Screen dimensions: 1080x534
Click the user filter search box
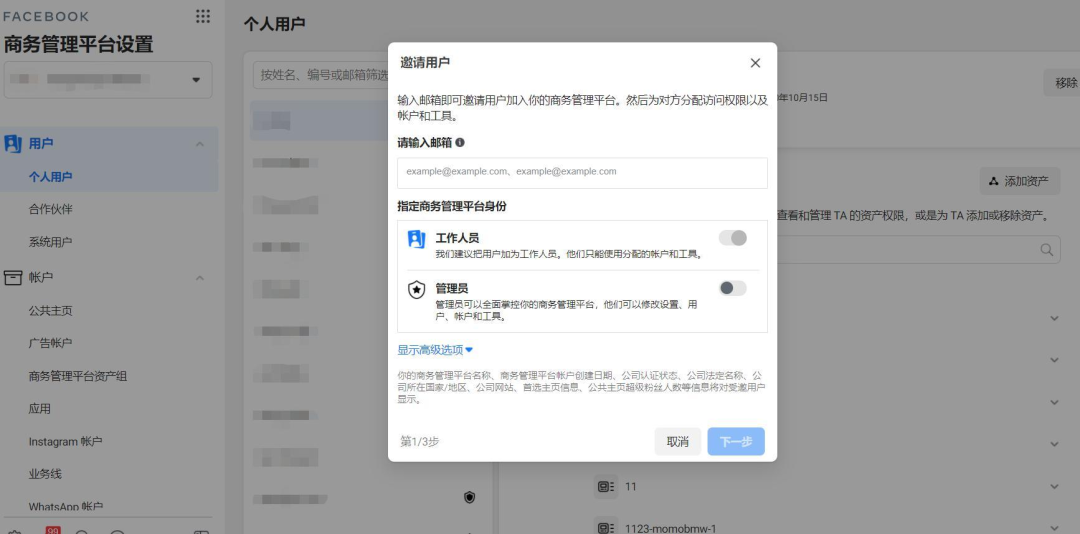click(x=320, y=74)
